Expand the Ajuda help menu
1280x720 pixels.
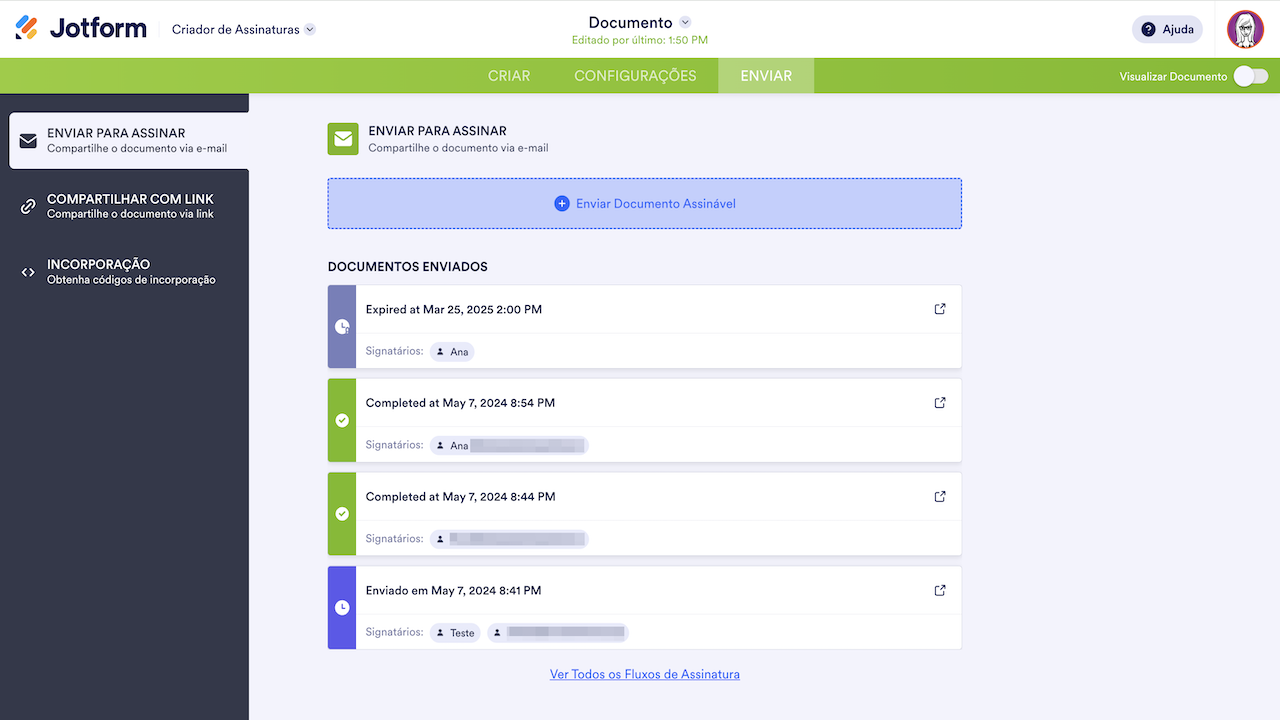click(1167, 29)
